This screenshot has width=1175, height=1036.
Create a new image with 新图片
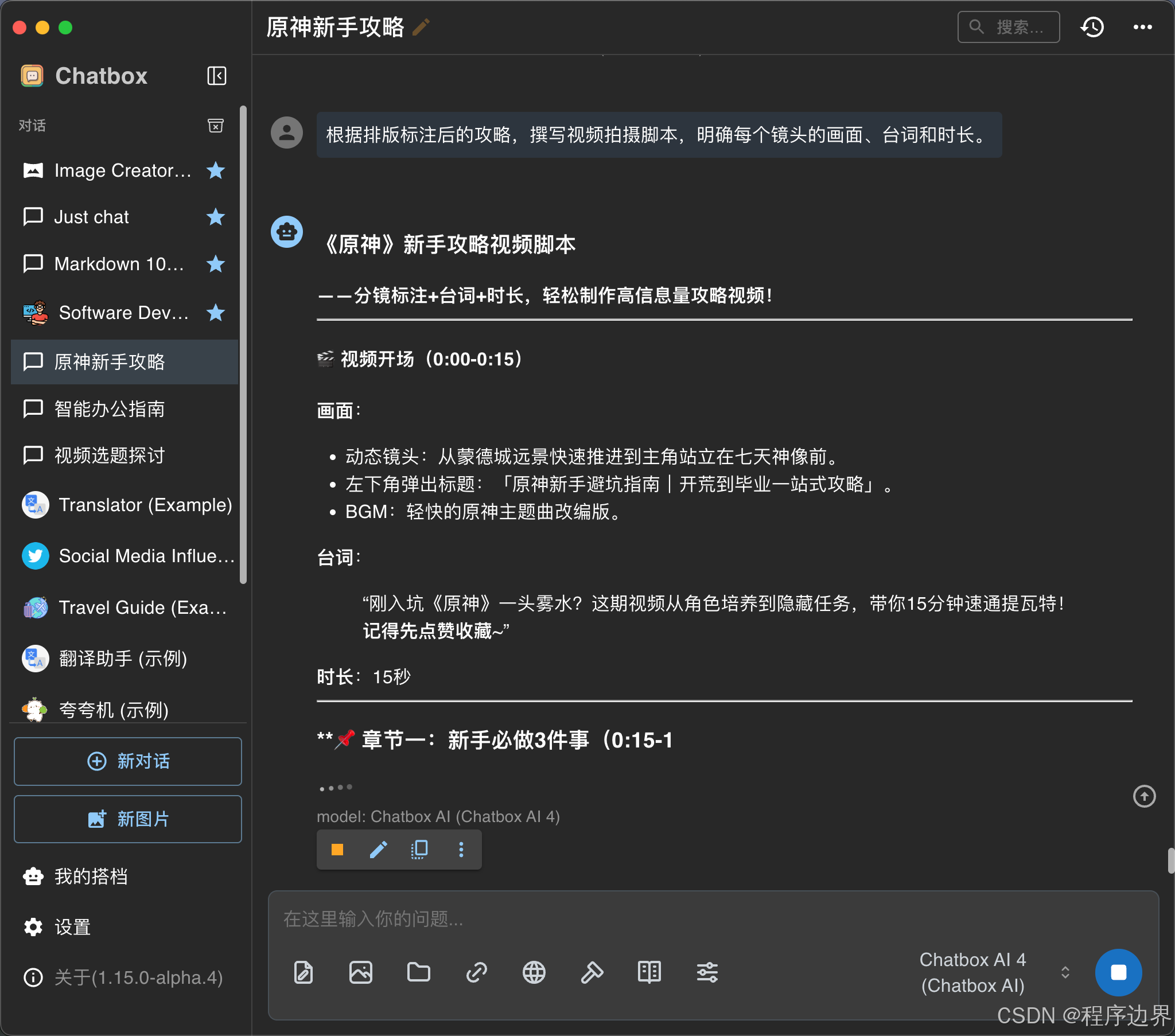tap(127, 819)
